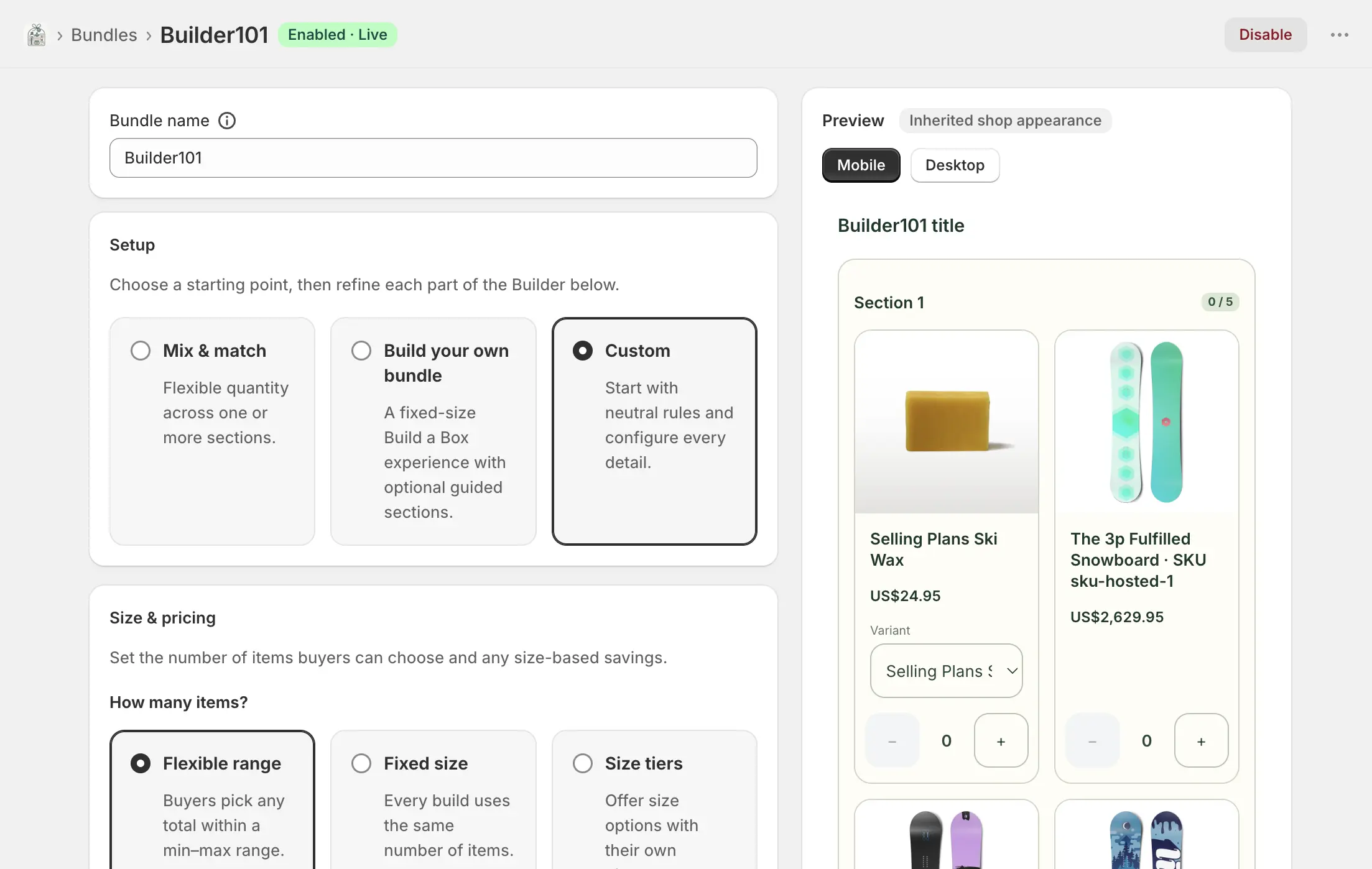The height and width of the screenshot is (869, 1372).
Task: Open the app home icon in breadcrumb
Action: pos(37,35)
